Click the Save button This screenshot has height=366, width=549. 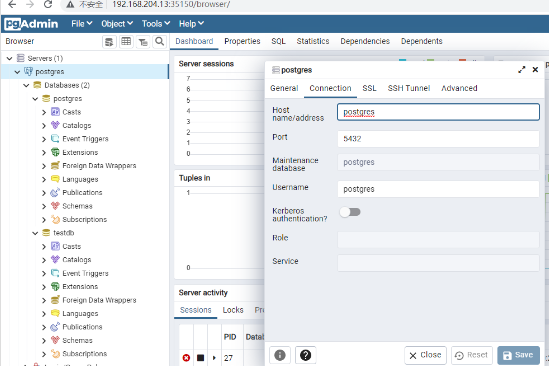pyautogui.click(x=519, y=355)
